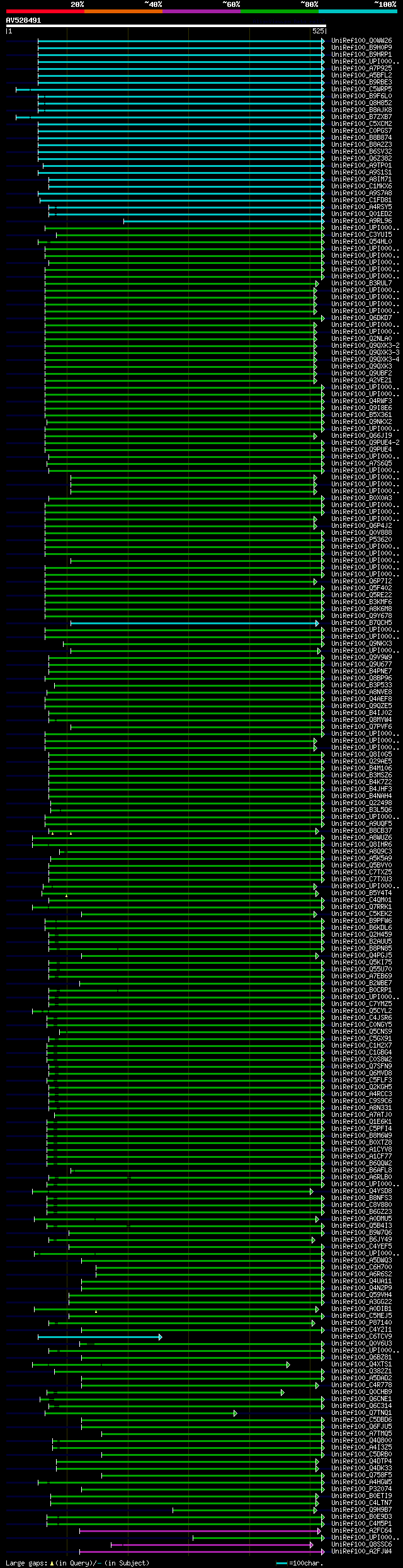Select hit label UniRef100_A8WUZ6
This screenshot has width=403, height=1568.
point(361,838)
